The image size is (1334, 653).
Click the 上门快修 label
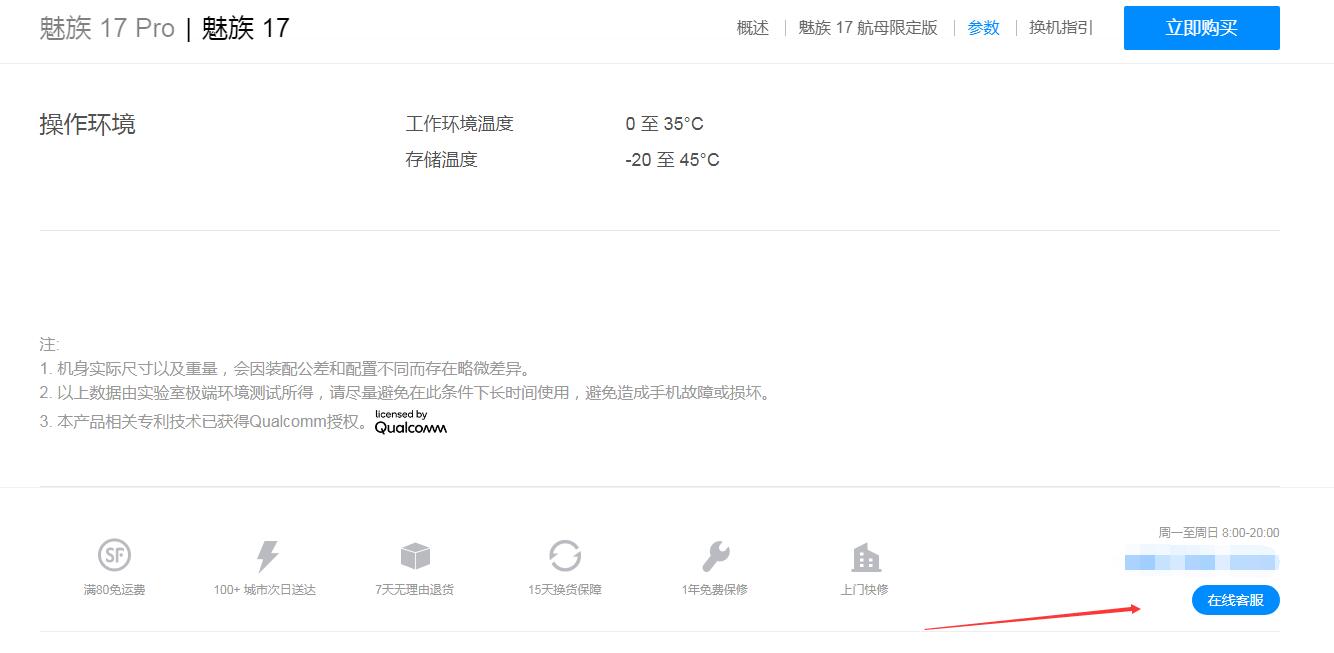click(x=865, y=590)
